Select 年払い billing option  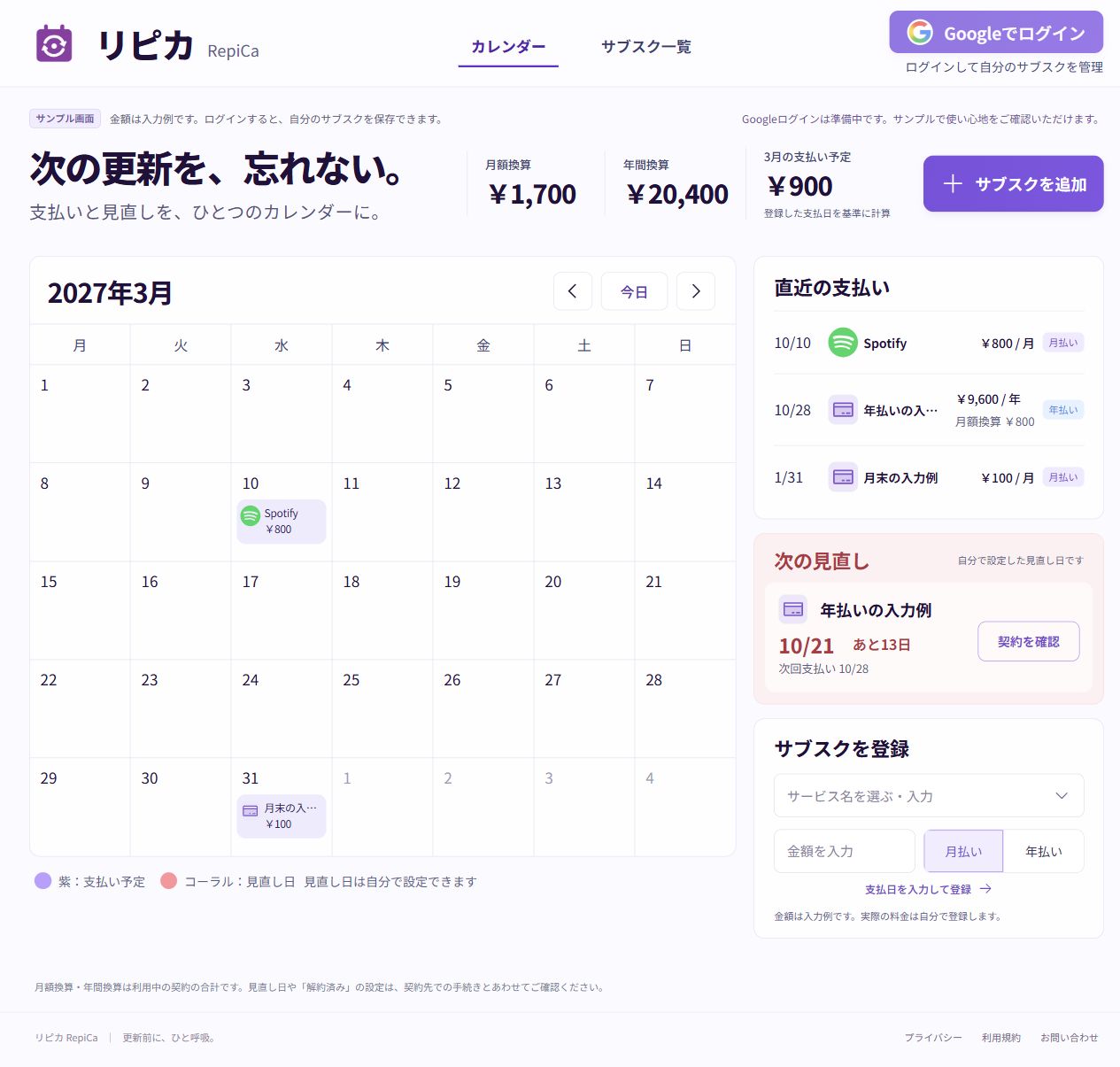pos(1044,851)
